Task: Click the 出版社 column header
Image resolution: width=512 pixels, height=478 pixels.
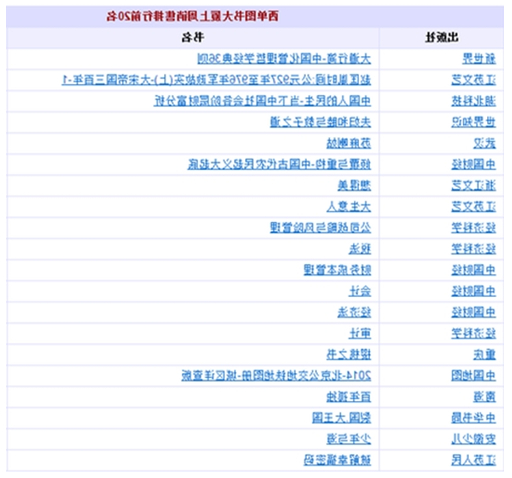Action: [x=442, y=37]
